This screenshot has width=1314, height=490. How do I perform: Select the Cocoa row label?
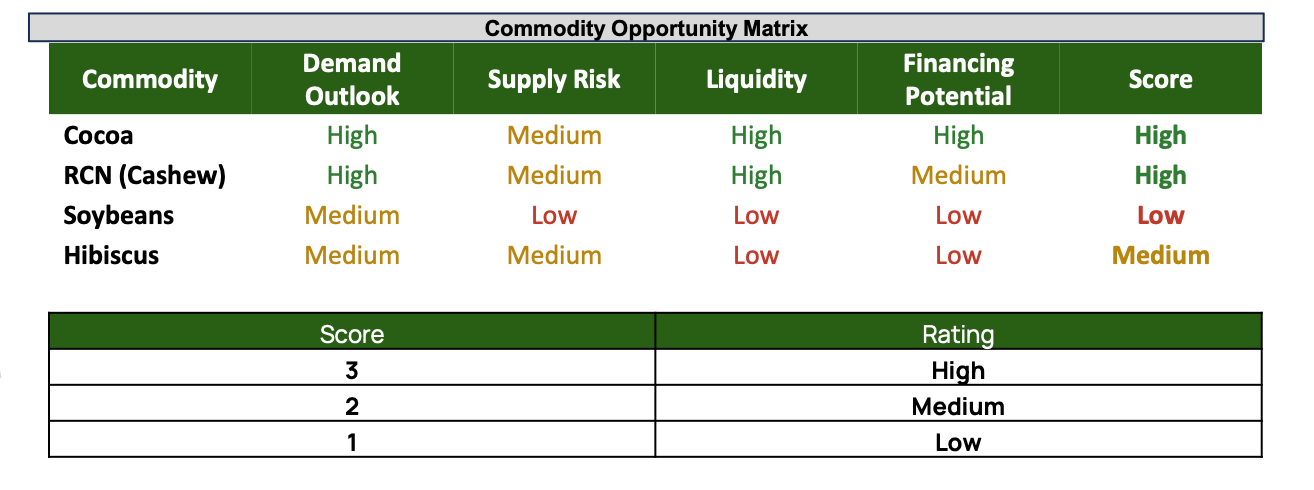(98, 135)
